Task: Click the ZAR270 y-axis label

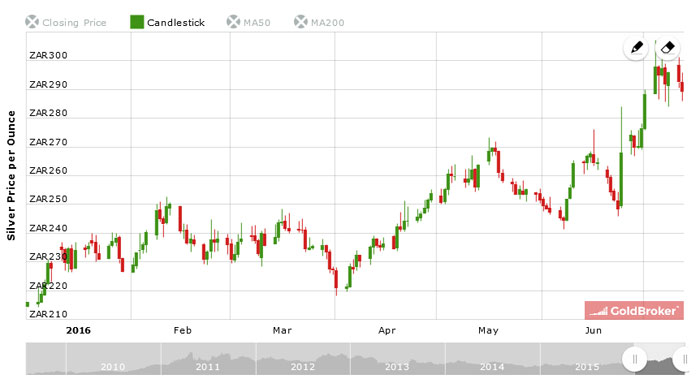Action: (48, 142)
